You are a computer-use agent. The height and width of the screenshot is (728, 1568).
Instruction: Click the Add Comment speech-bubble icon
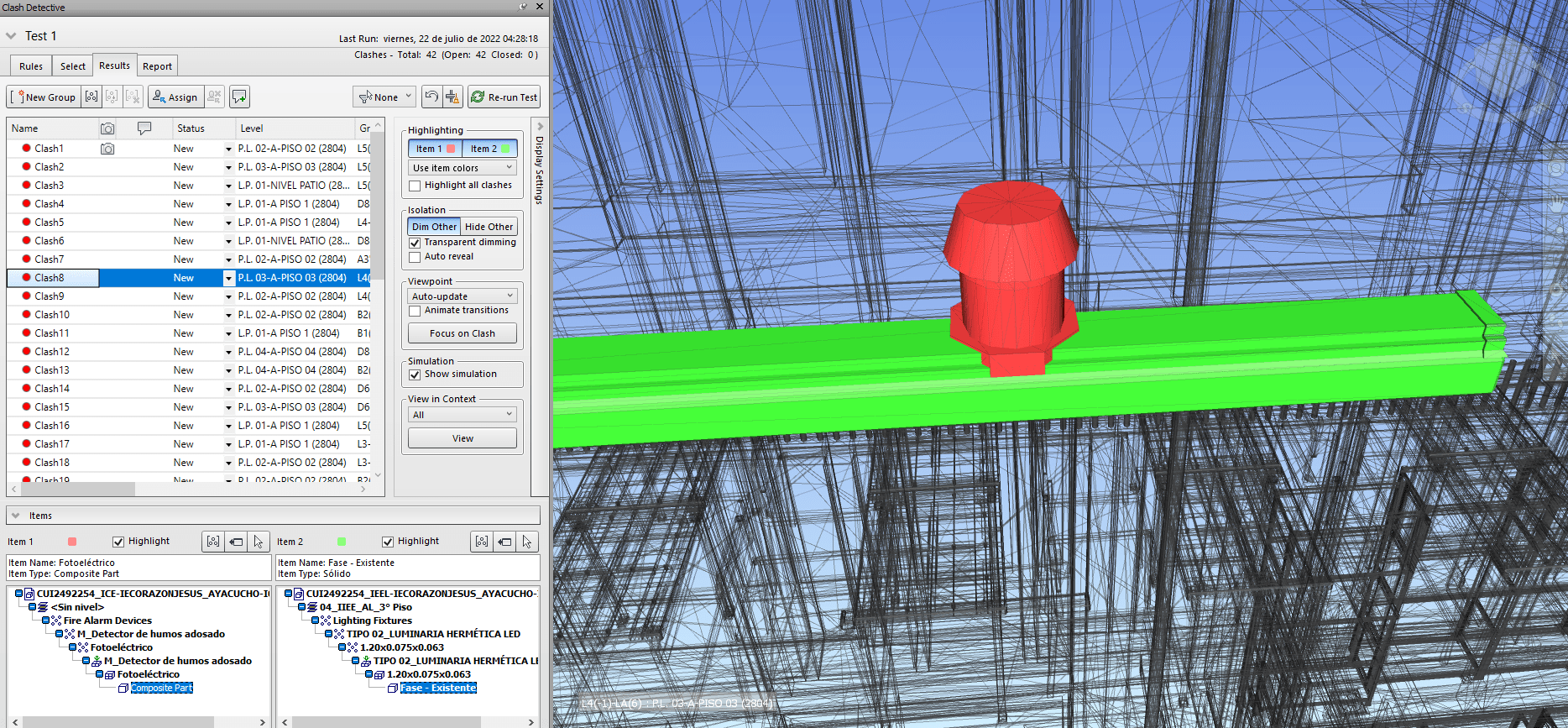(x=239, y=97)
